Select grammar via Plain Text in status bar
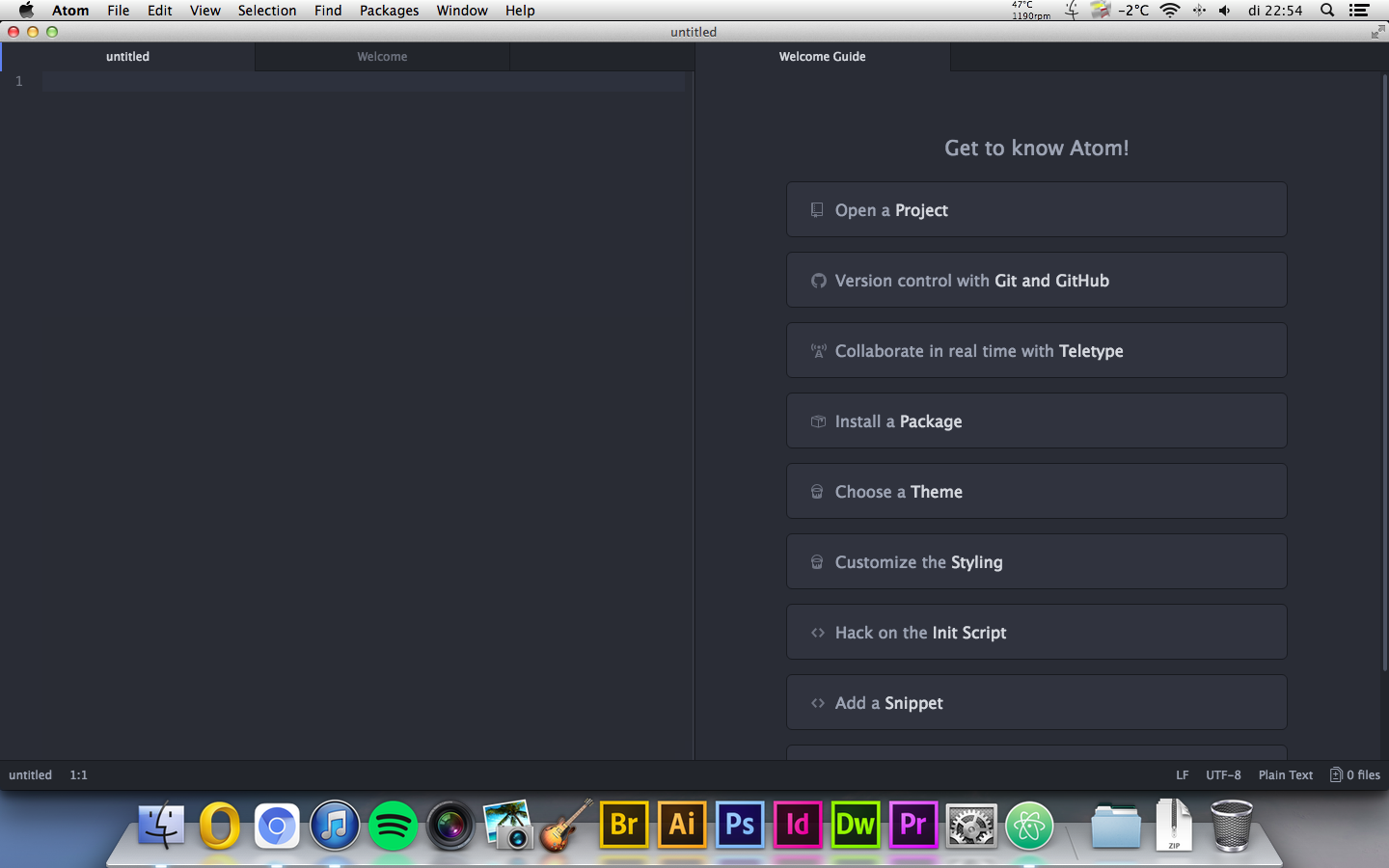Screen dimensions: 1389x868 [x=1286, y=775]
